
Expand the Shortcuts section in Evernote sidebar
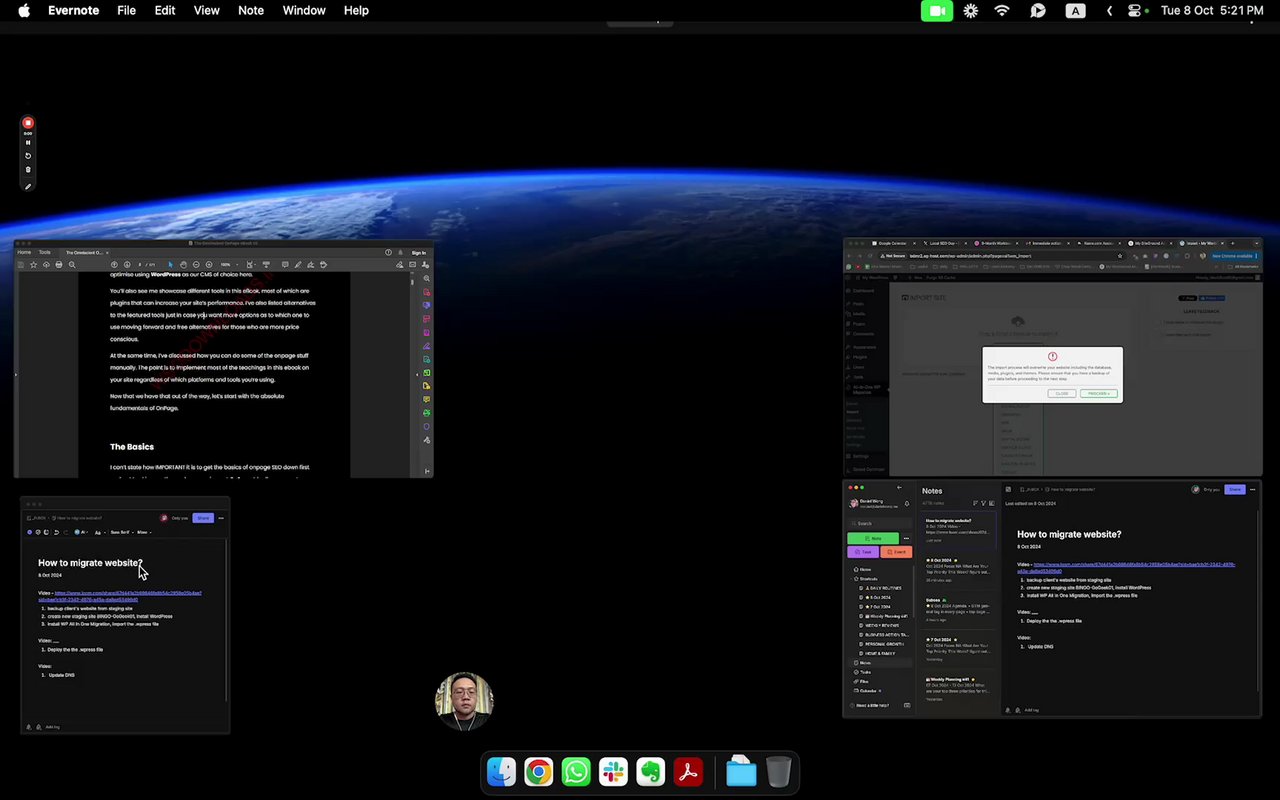(x=866, y=578)
